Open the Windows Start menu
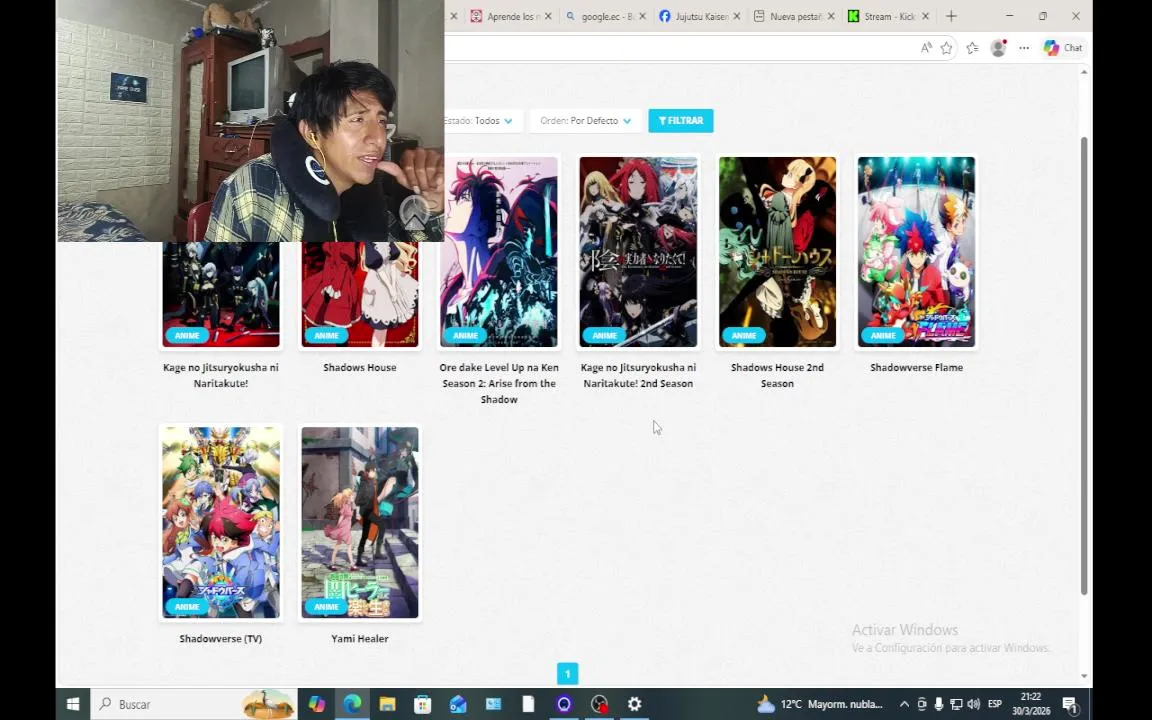The image size is (1152, 720). tap(73, 704)
